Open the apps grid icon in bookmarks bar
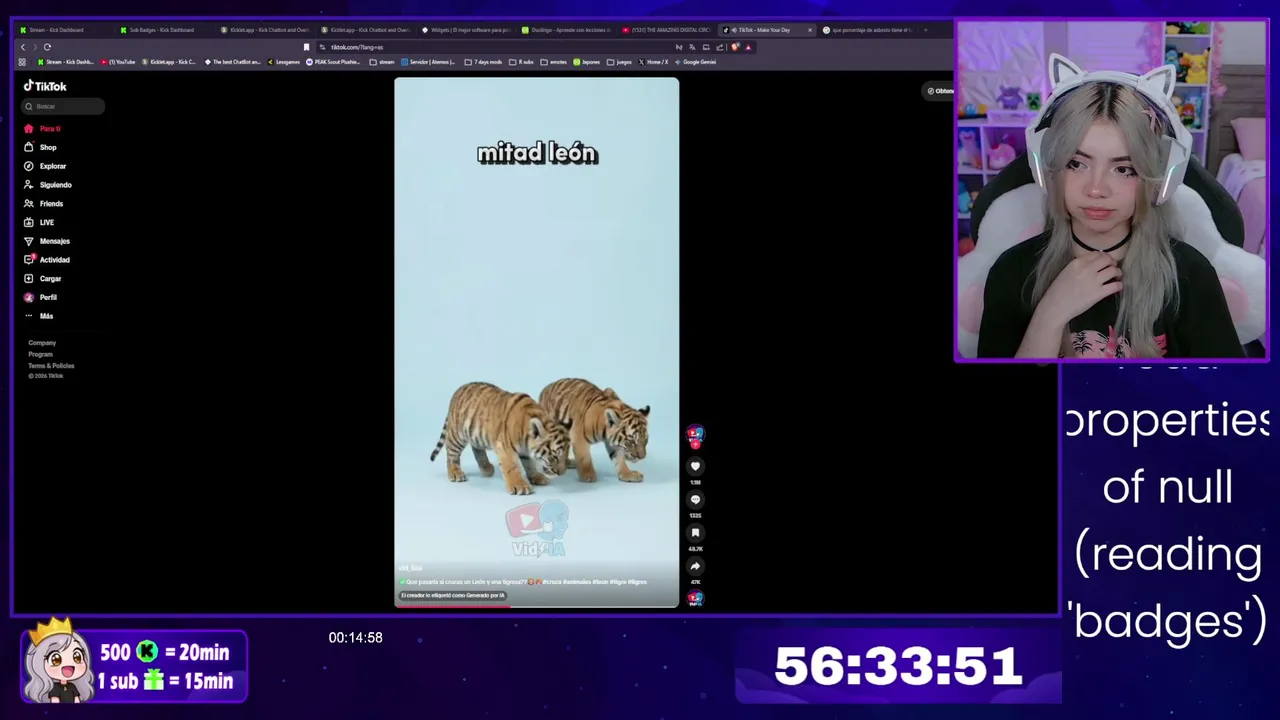 point(22,62)
